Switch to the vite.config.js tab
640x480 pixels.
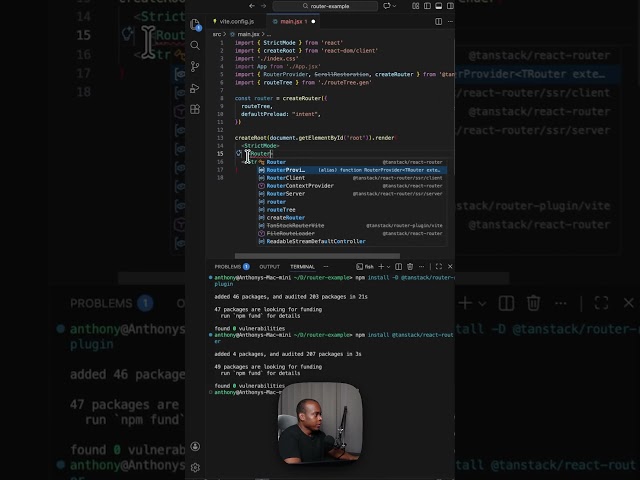coord(237,21)
